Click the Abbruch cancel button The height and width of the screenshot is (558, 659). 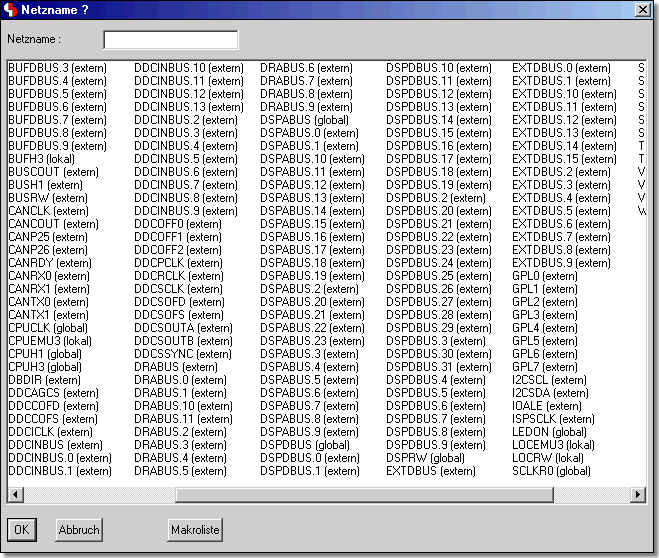[x=78, y=530]
